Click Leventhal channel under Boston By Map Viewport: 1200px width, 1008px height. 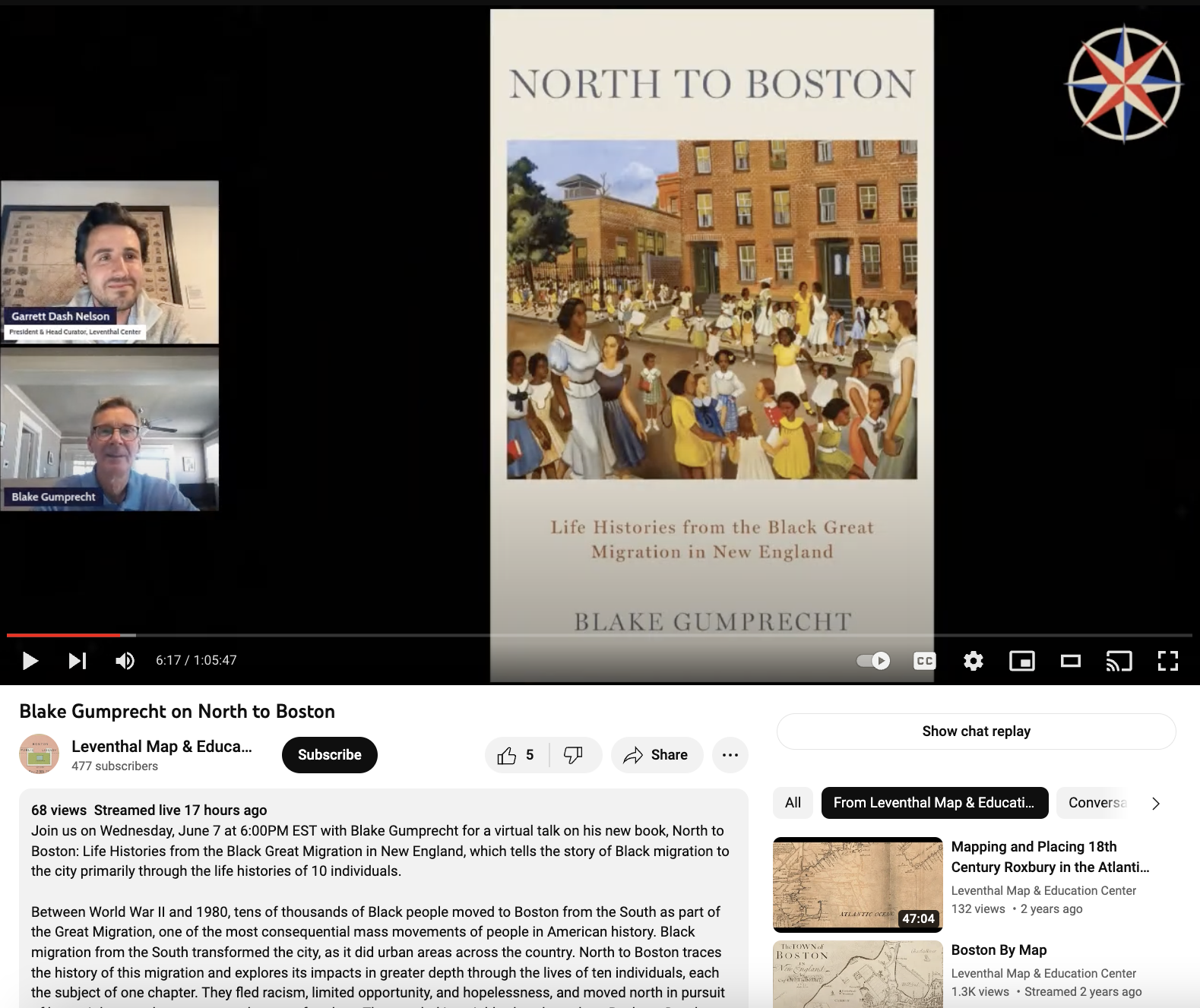click(x=1043, y=974)
